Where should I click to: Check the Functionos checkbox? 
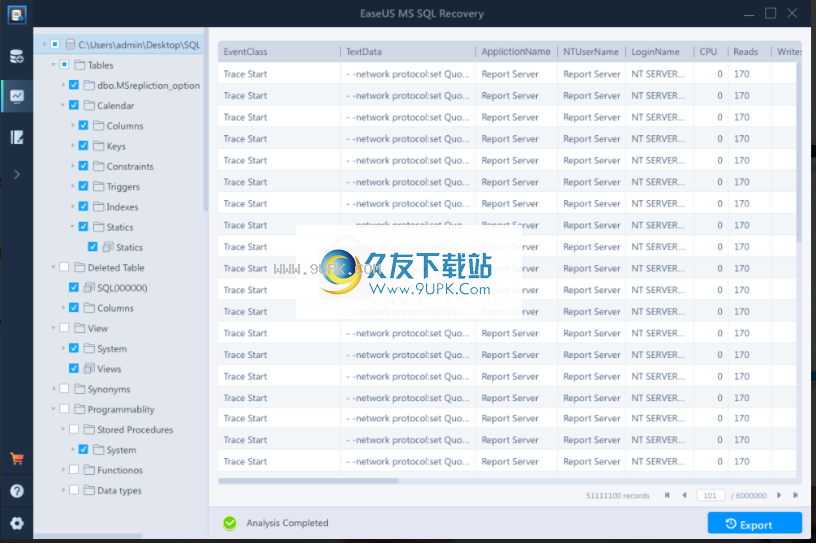tap(74, 470)
